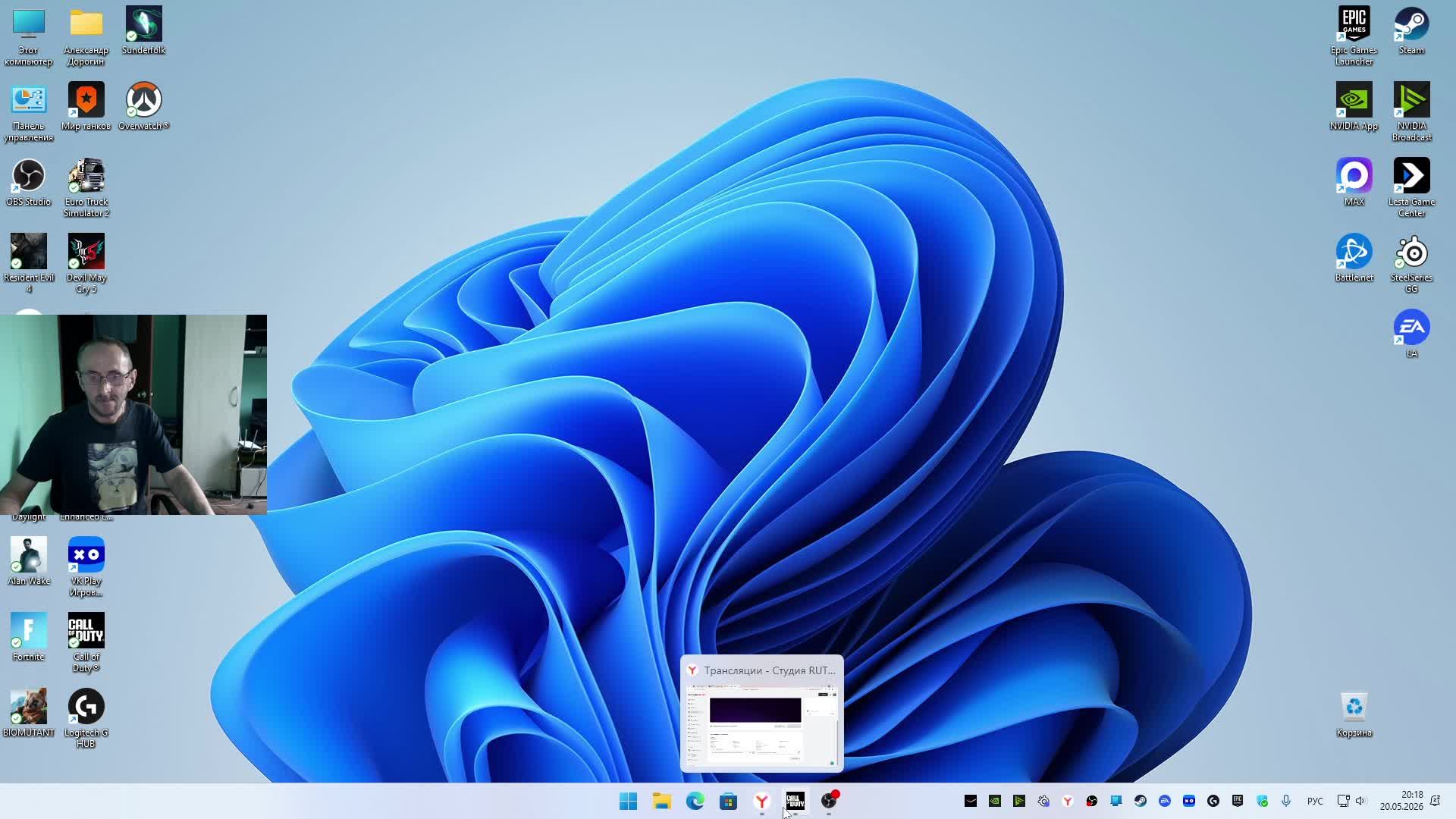Click the NVIDIA Broadcast tray icon
This screenshot has height=819, width=1456.
coord(1019,801)
